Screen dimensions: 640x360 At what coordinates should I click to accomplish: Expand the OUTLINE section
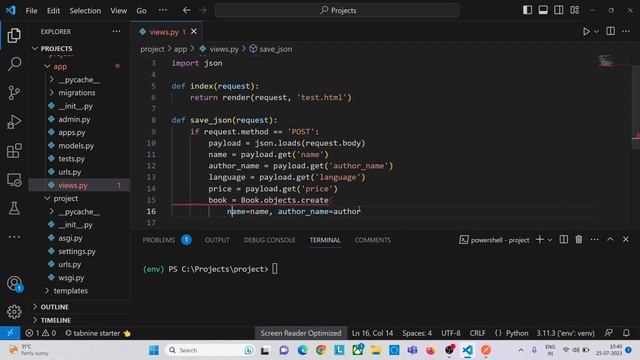pyautogui.click(x=80, y=307)
